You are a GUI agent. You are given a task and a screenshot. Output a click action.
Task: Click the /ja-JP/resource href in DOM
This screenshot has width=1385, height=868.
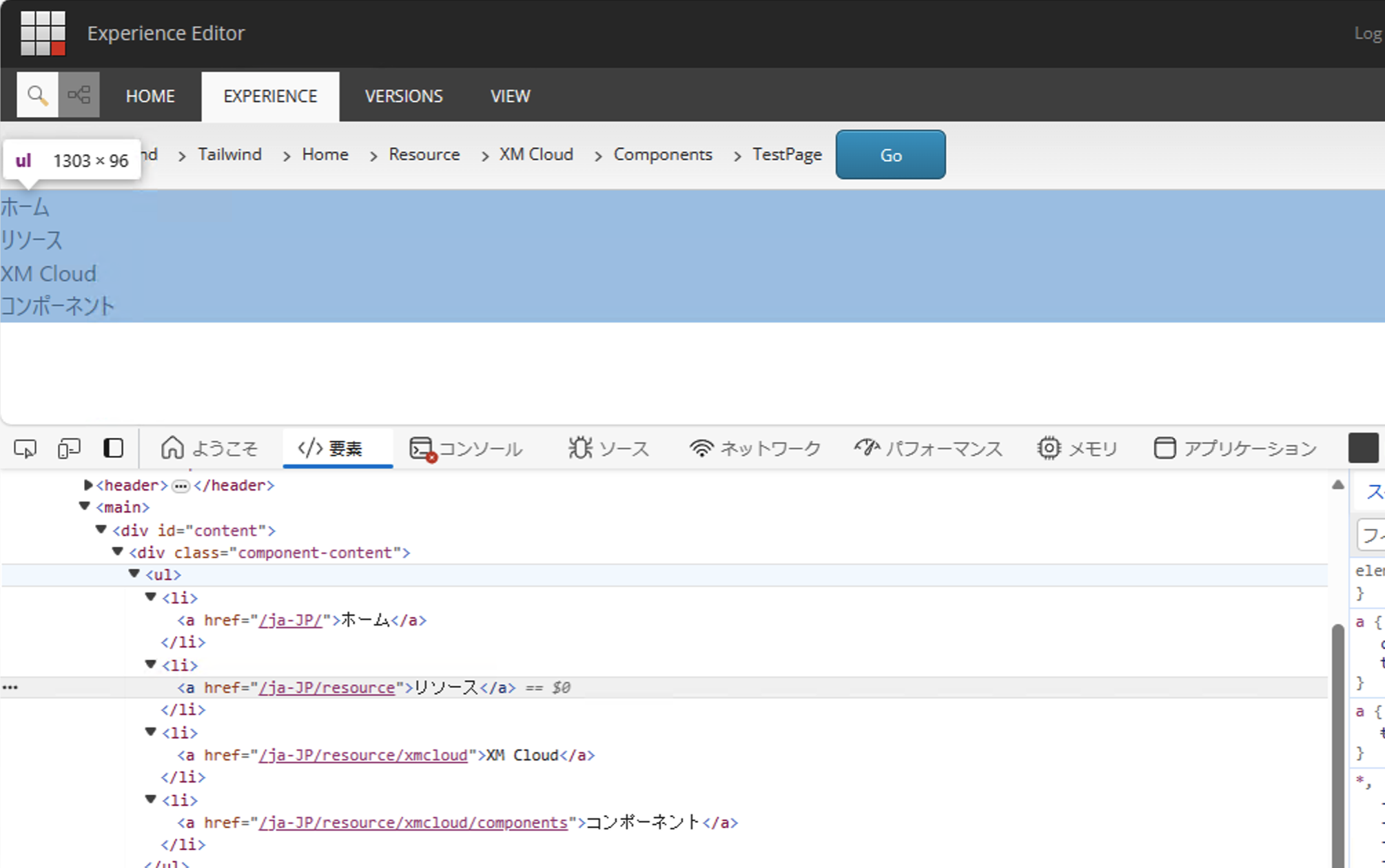click(327, 688)
